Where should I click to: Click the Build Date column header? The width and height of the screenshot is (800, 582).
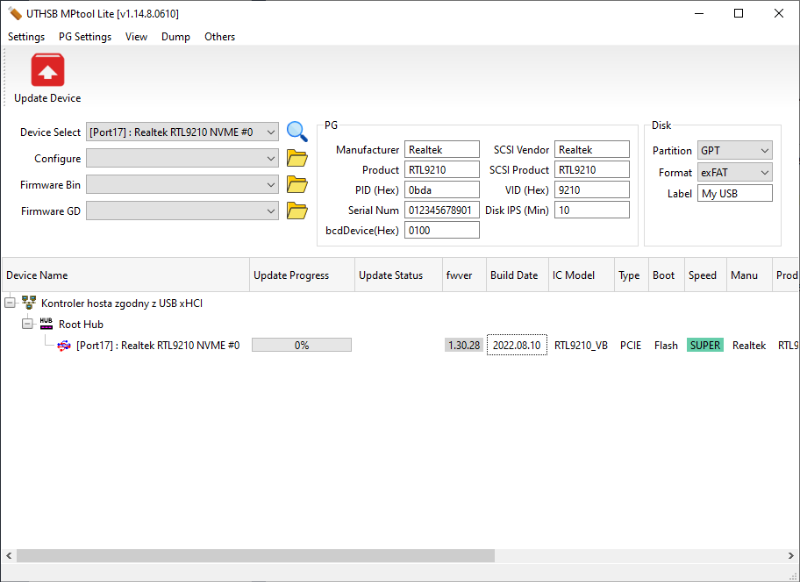[514, 275]
